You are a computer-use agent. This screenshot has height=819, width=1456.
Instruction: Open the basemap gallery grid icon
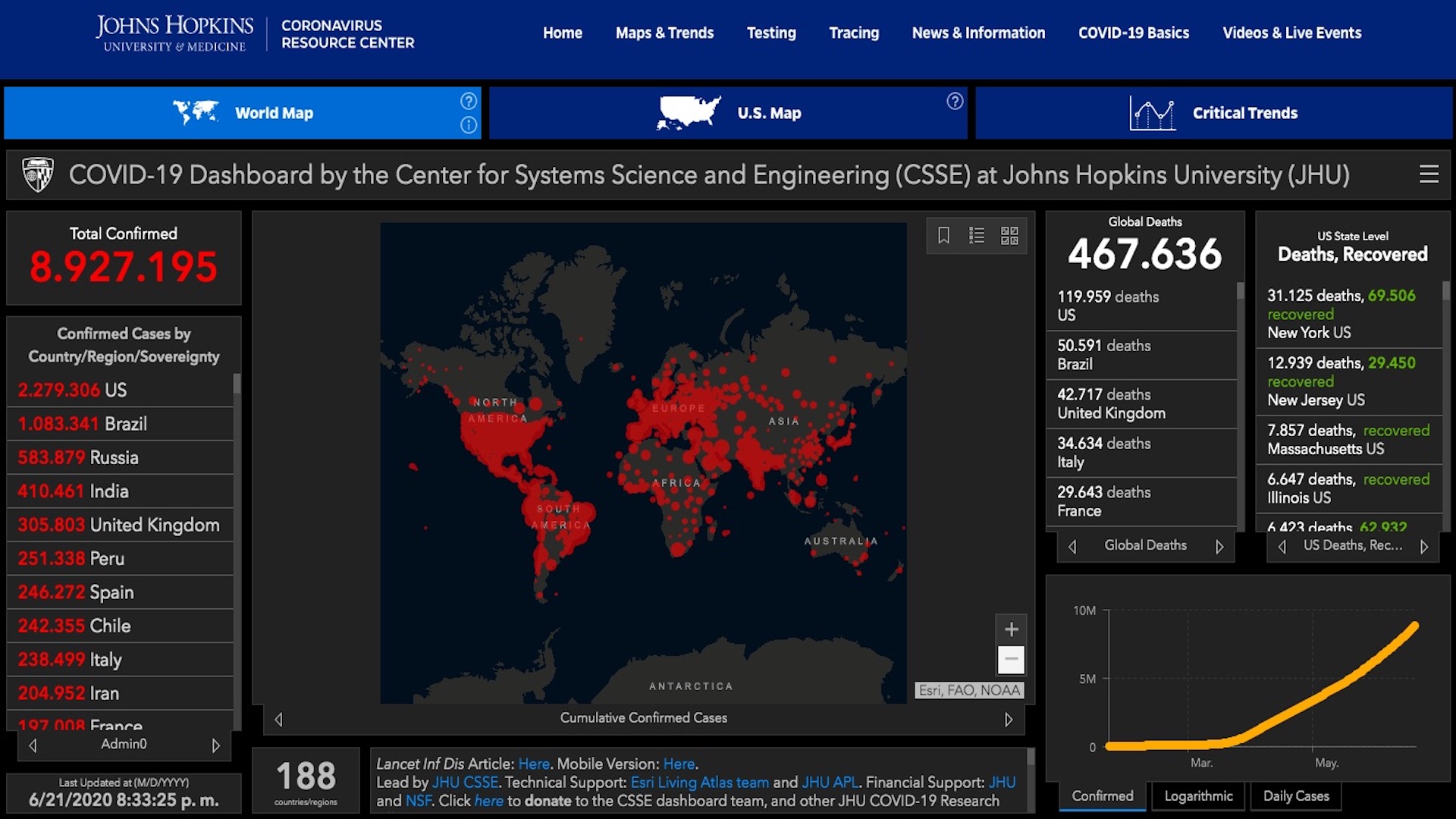(x=1009, y=236)
